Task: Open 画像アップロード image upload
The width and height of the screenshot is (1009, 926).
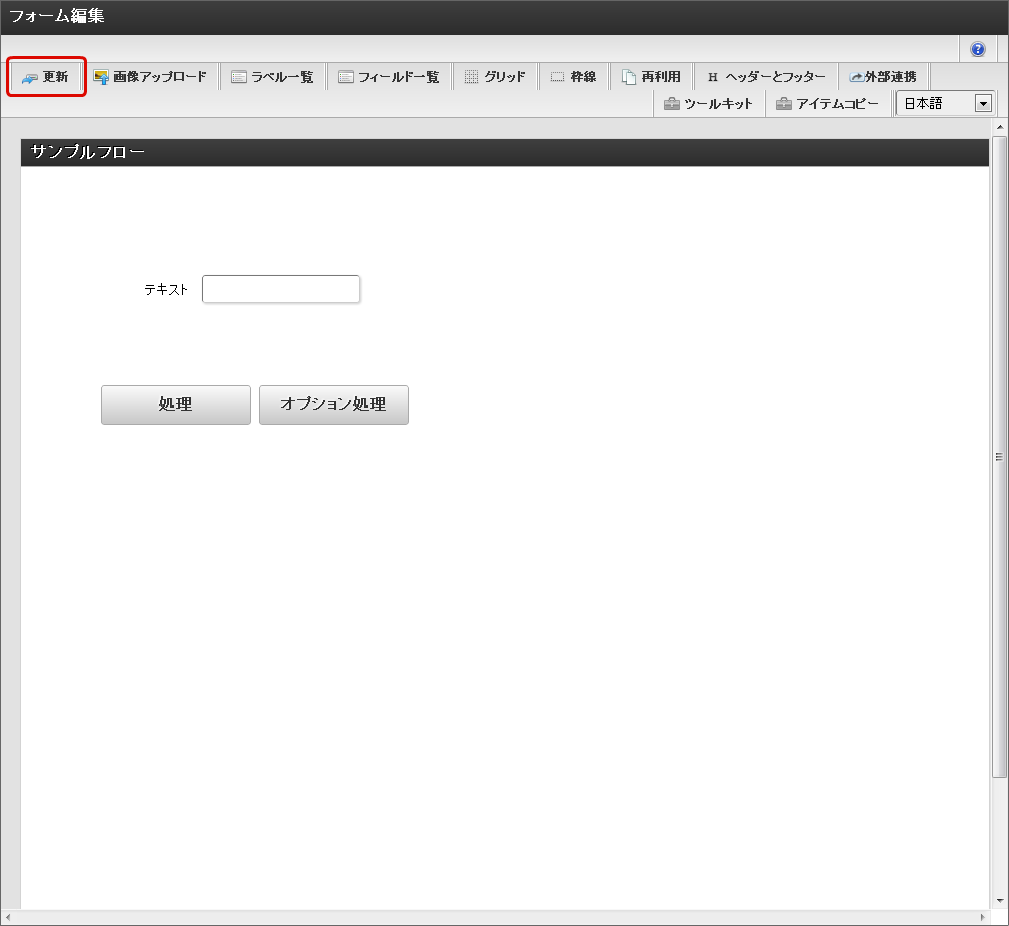Action: 150,77
